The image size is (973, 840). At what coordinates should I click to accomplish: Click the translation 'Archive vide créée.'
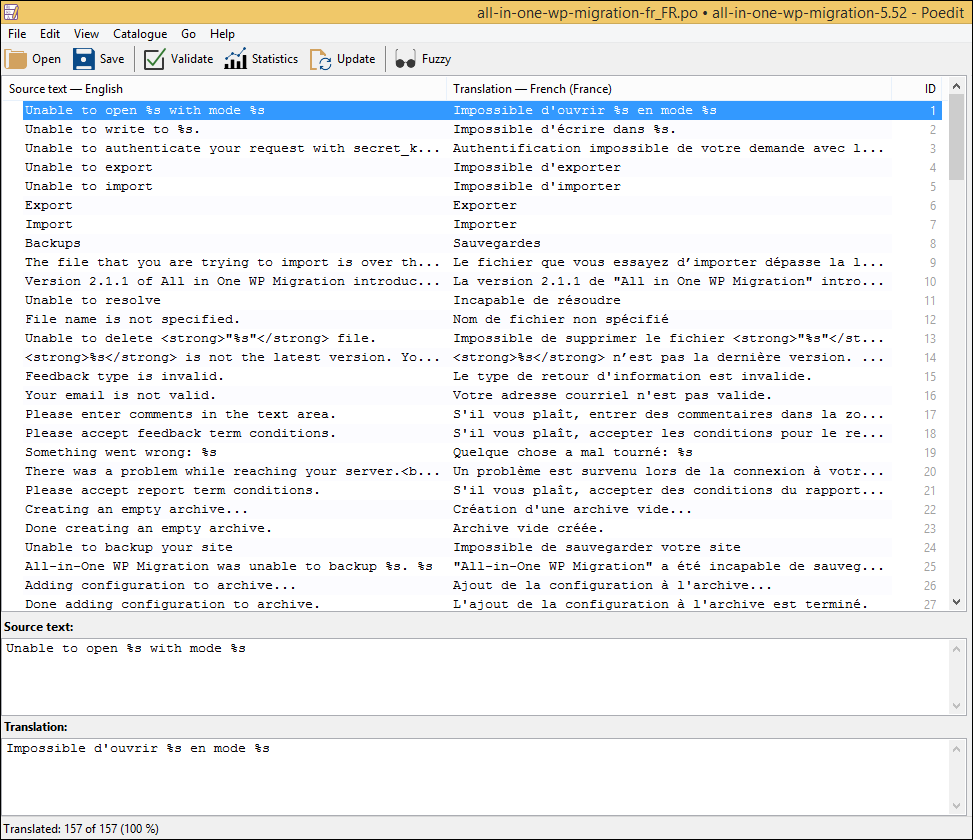(x=528, y=529)
